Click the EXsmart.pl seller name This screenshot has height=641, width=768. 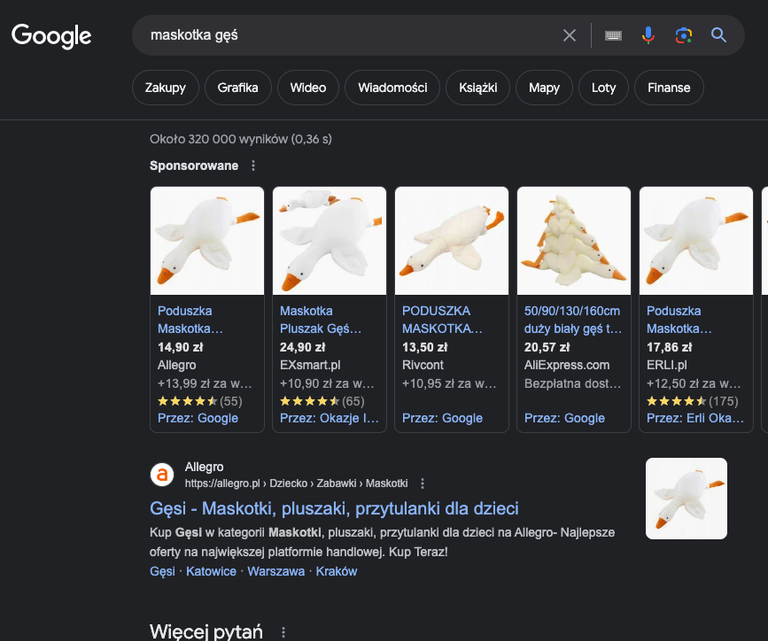(310, 365)
